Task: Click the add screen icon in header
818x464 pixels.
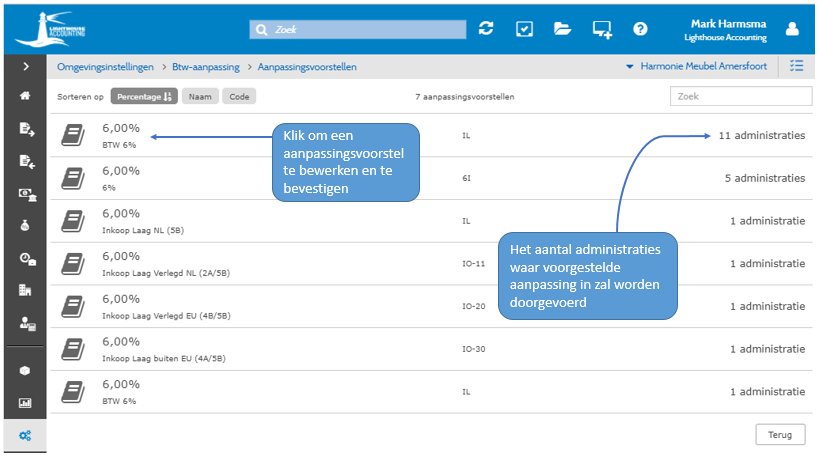Action: pos(602,29)
